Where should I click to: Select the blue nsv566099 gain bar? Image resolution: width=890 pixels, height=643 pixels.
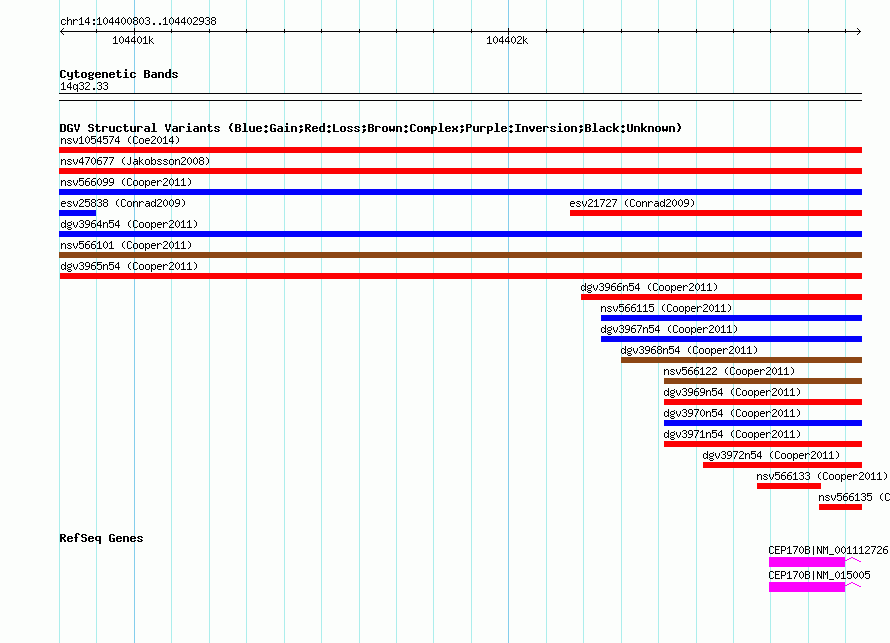click(x=460, y=192)
